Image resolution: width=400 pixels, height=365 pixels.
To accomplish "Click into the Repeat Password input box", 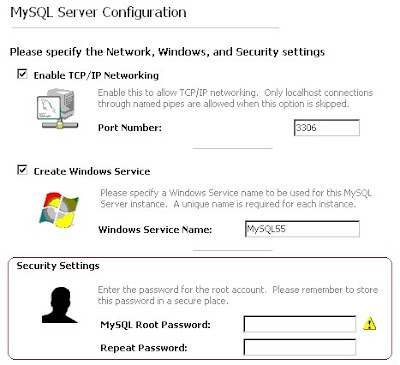I will [x=300, y=347].
